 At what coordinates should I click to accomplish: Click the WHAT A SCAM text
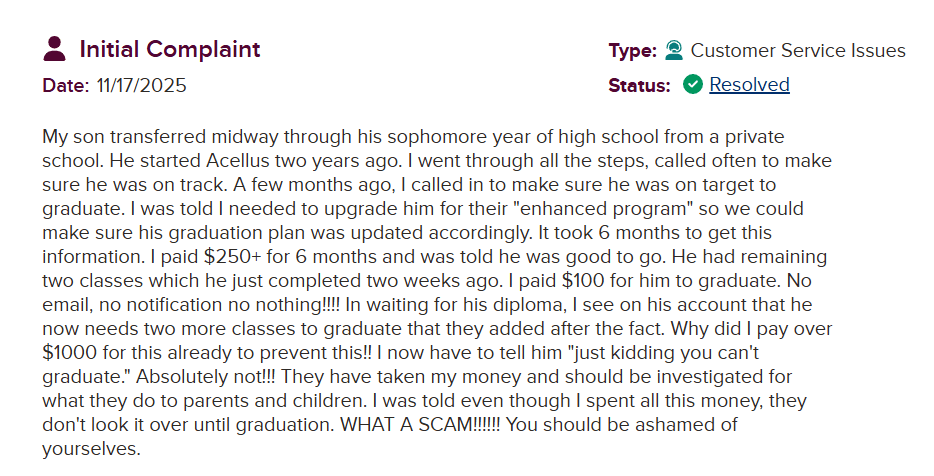point(408,425)
